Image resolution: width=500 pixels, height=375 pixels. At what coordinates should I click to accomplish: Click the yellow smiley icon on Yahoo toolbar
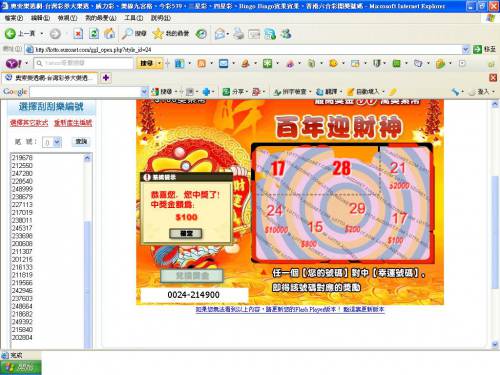(333, 63)
